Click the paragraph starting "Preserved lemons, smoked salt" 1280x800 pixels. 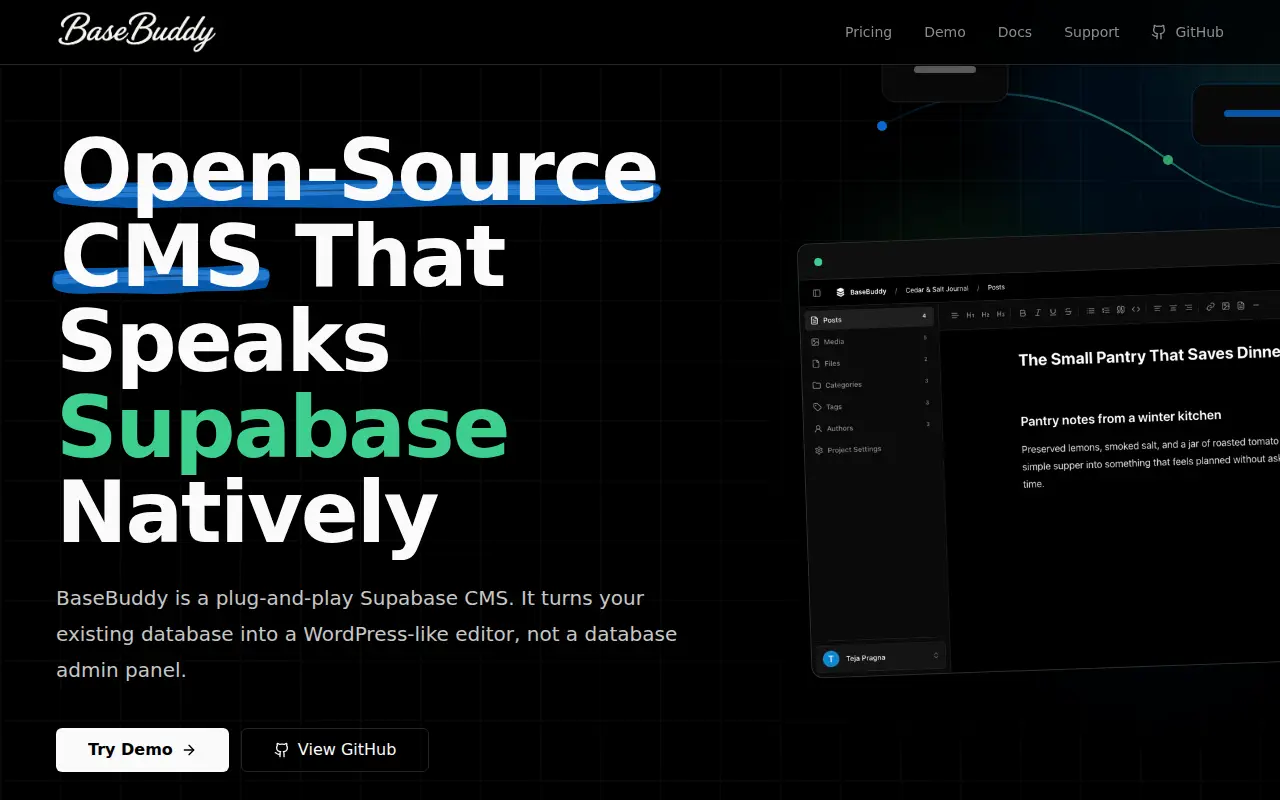pos(1151,462)
